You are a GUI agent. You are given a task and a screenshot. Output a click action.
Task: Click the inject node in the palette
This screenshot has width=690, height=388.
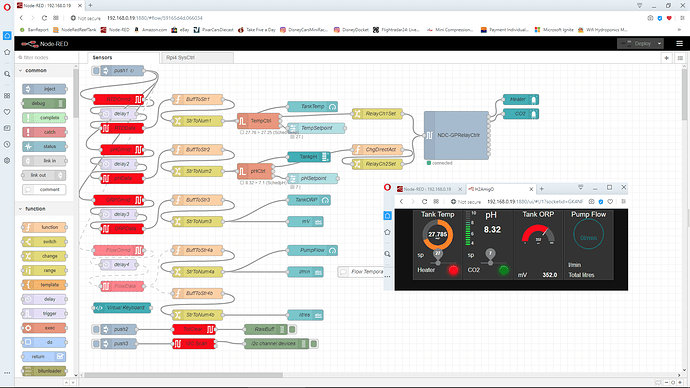pyautogui.click(x=44, y=89)
